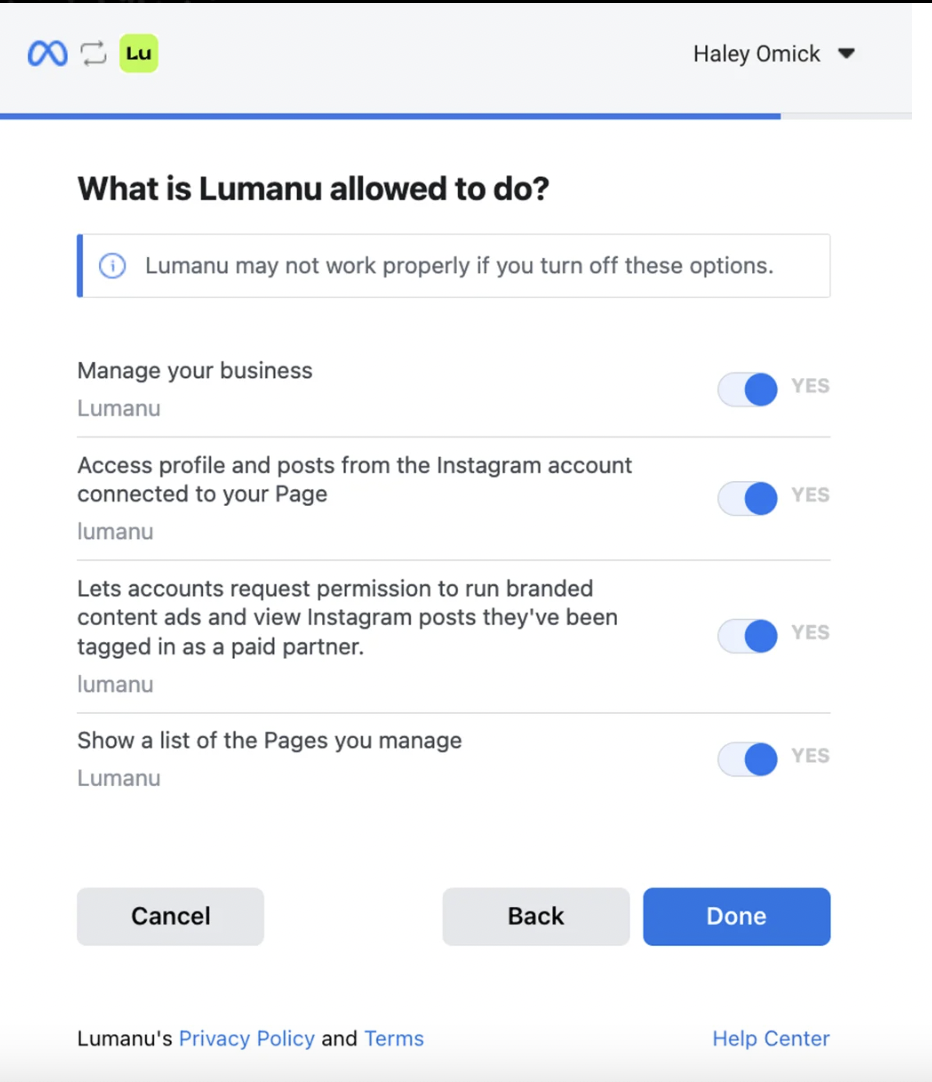Click the blue progress bar at top
The image size is (932, 1082).
(390, 116)
